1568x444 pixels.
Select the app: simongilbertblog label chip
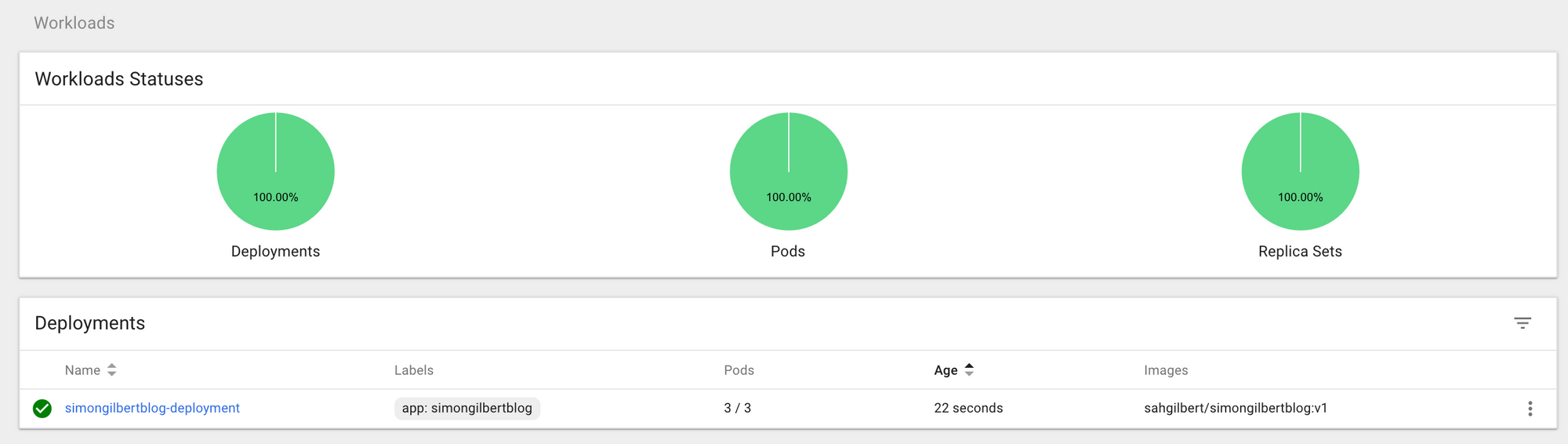467,408
